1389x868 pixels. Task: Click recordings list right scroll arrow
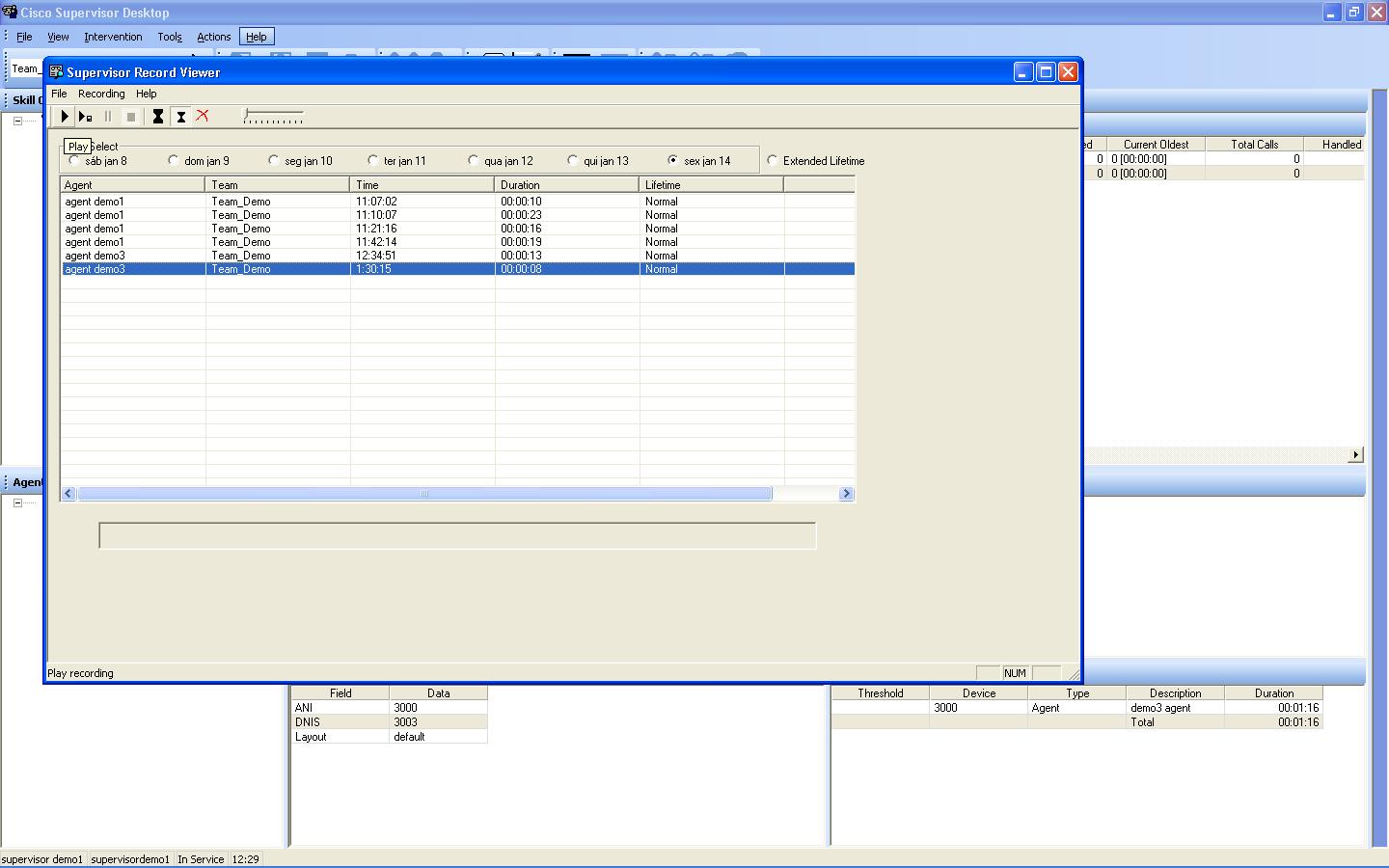click(846, 493)
